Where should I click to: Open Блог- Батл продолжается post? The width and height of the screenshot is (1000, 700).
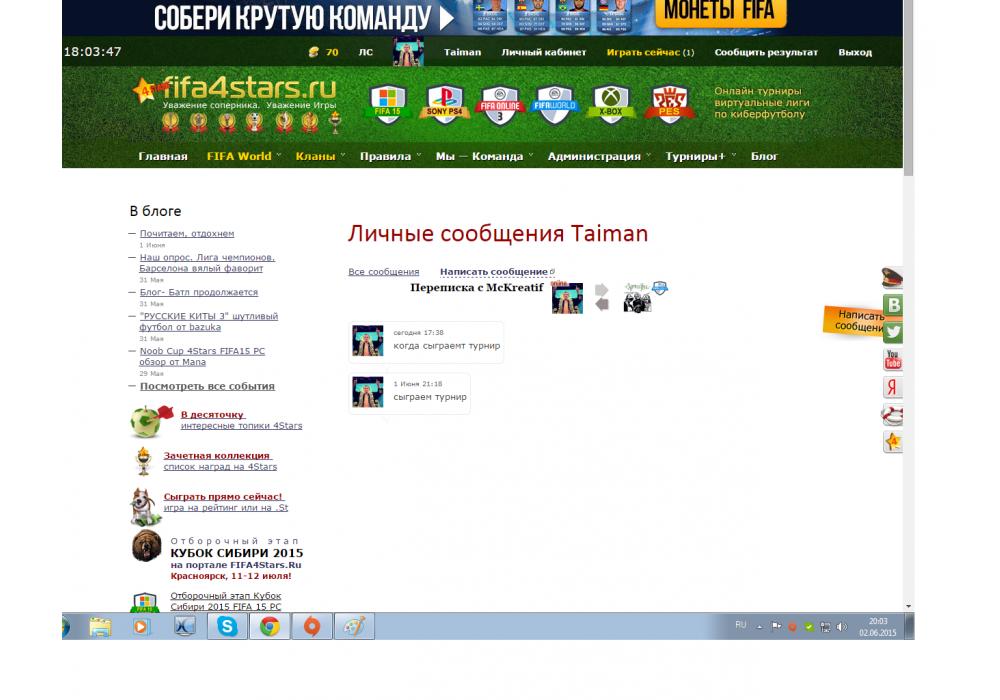click(199, 292)
